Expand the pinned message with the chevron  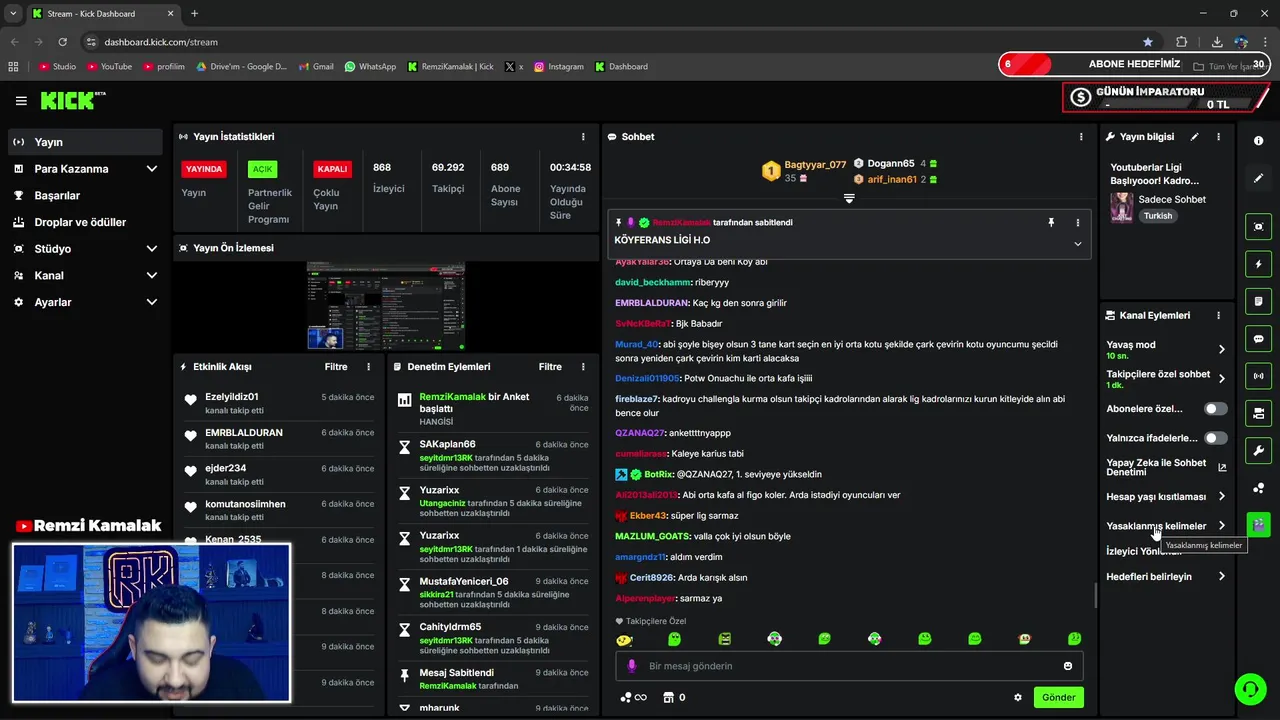point(1077,243)
